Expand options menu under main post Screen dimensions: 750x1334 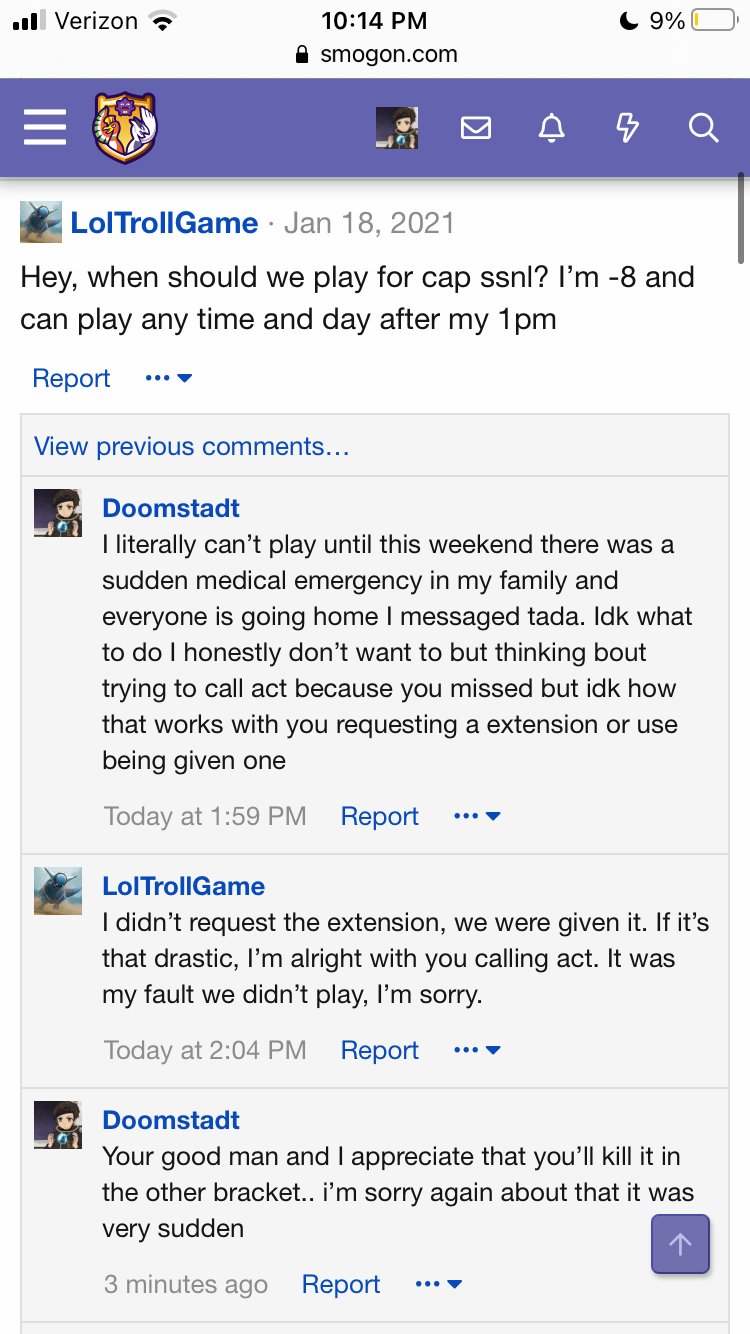[168, 378]
